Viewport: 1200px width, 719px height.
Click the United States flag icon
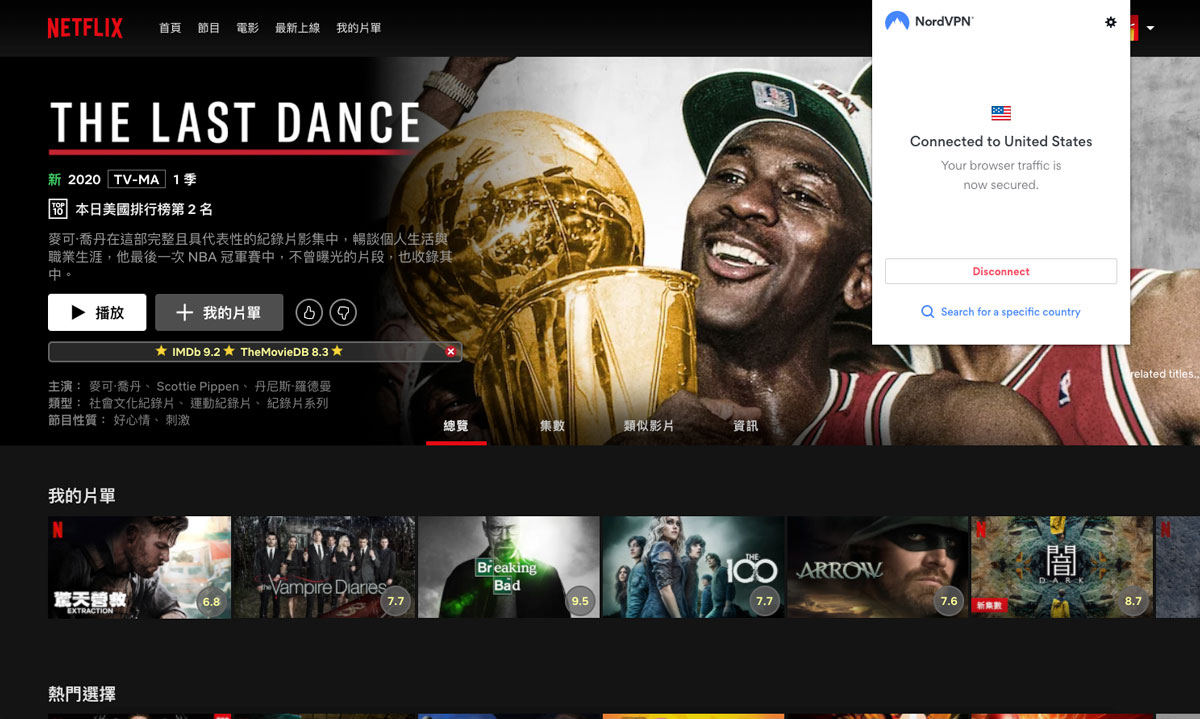pos(1001,113)
